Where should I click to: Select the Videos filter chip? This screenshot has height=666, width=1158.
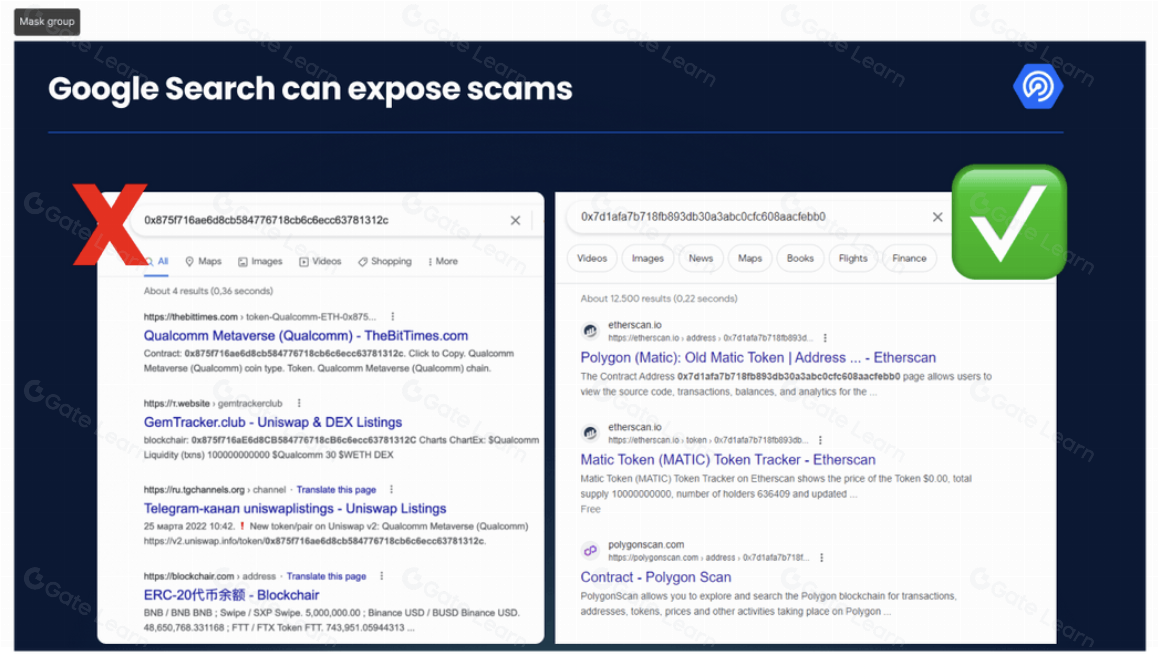click(592, 258)
